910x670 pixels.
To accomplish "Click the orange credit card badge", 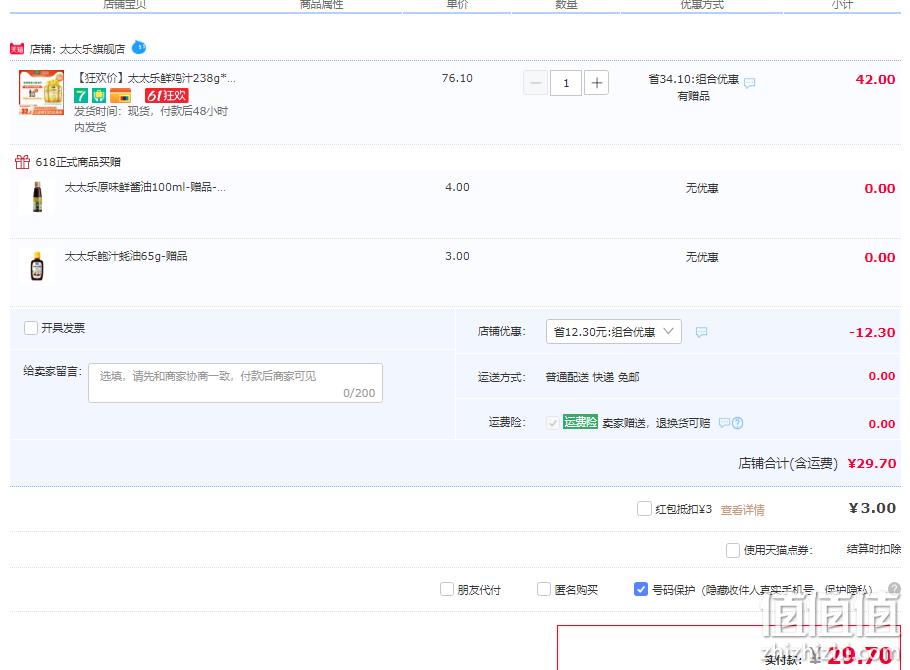I will pos(121,95).
